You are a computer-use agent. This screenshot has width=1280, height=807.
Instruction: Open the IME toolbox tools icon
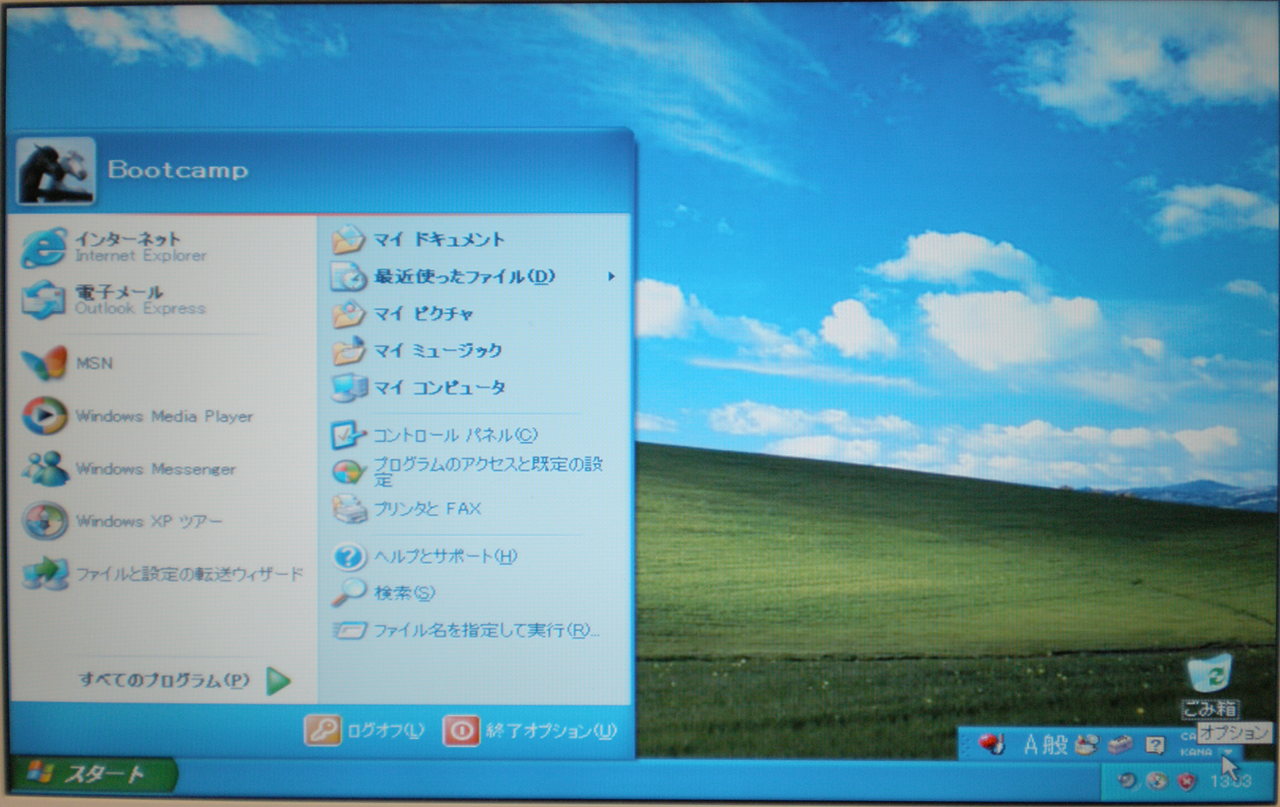tap(1120, 744)
